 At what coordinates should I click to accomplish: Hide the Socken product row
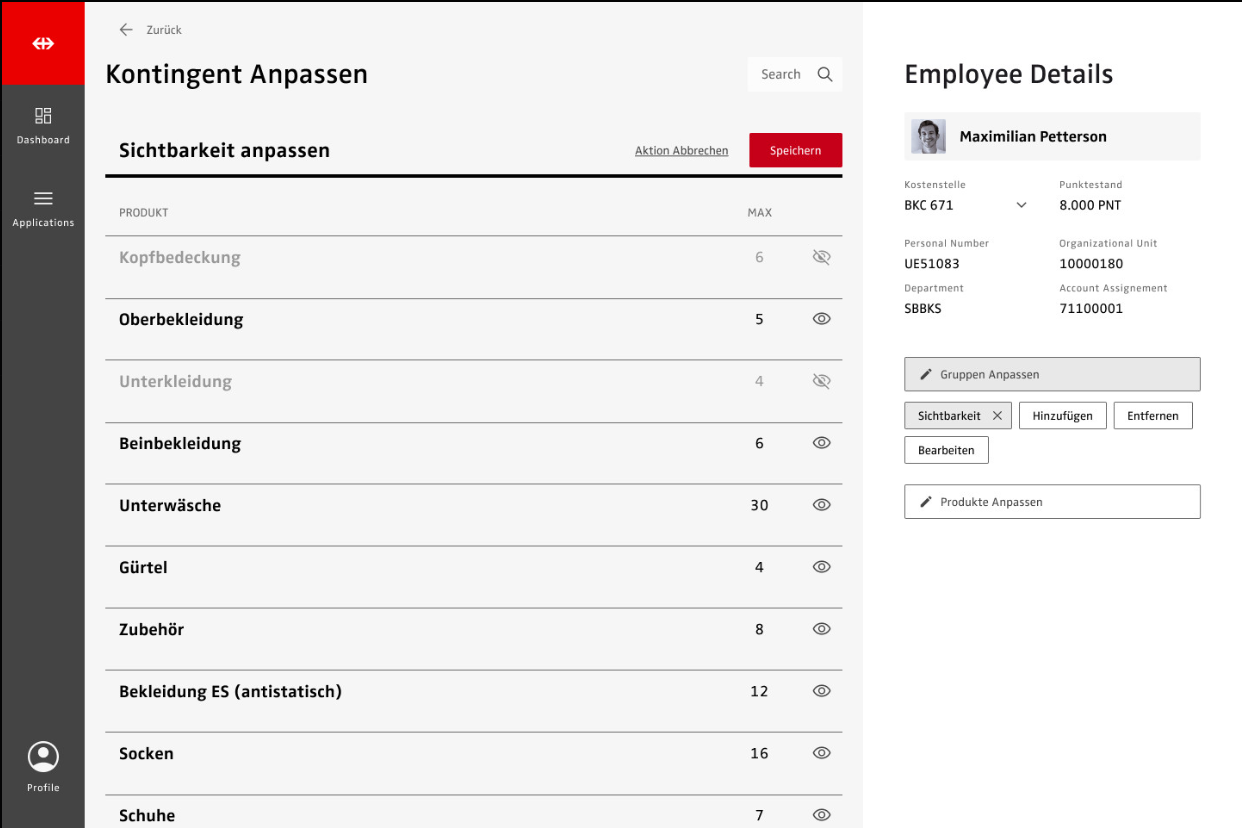822,753
